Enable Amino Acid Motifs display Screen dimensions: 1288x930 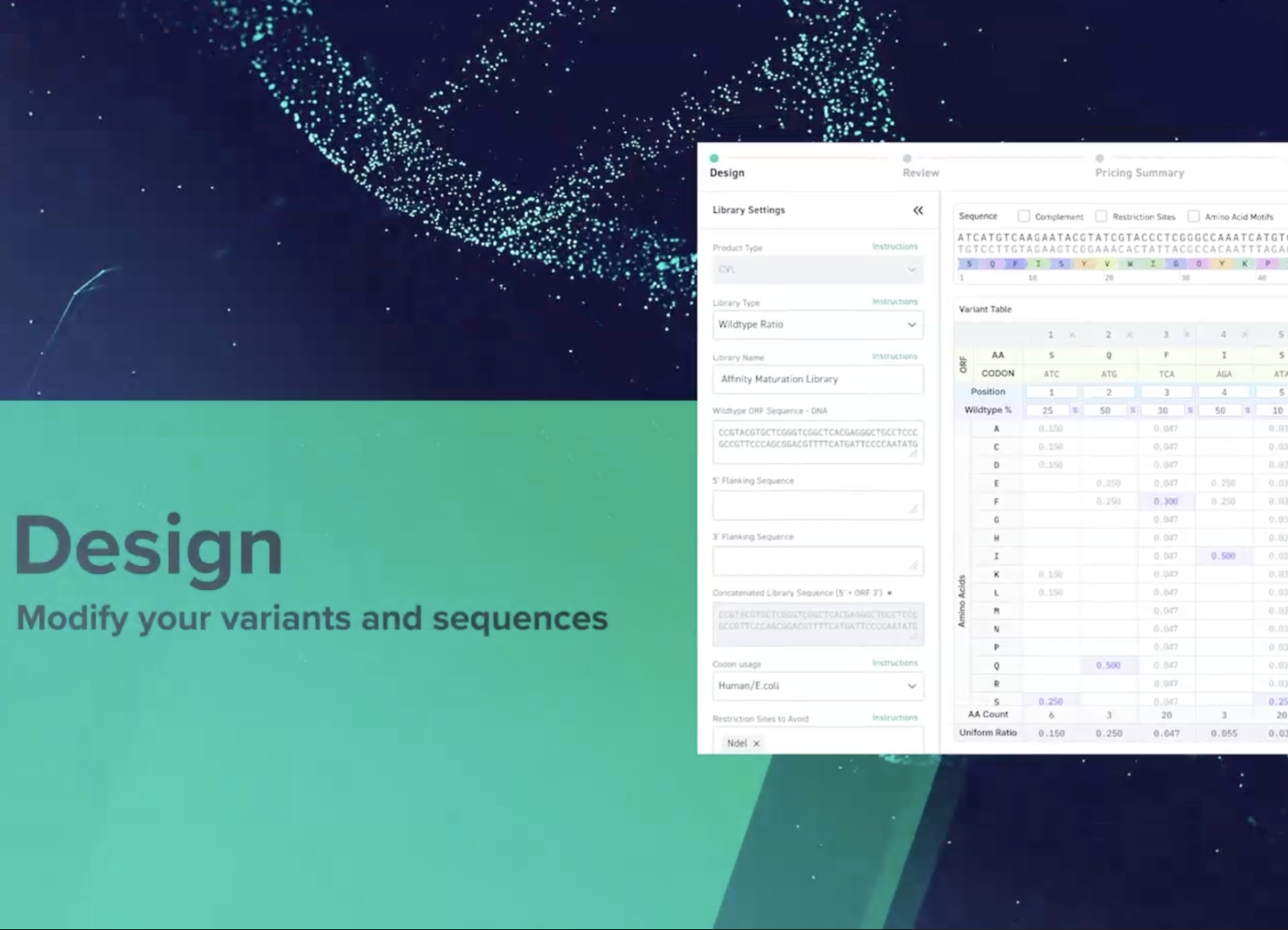1194,216
